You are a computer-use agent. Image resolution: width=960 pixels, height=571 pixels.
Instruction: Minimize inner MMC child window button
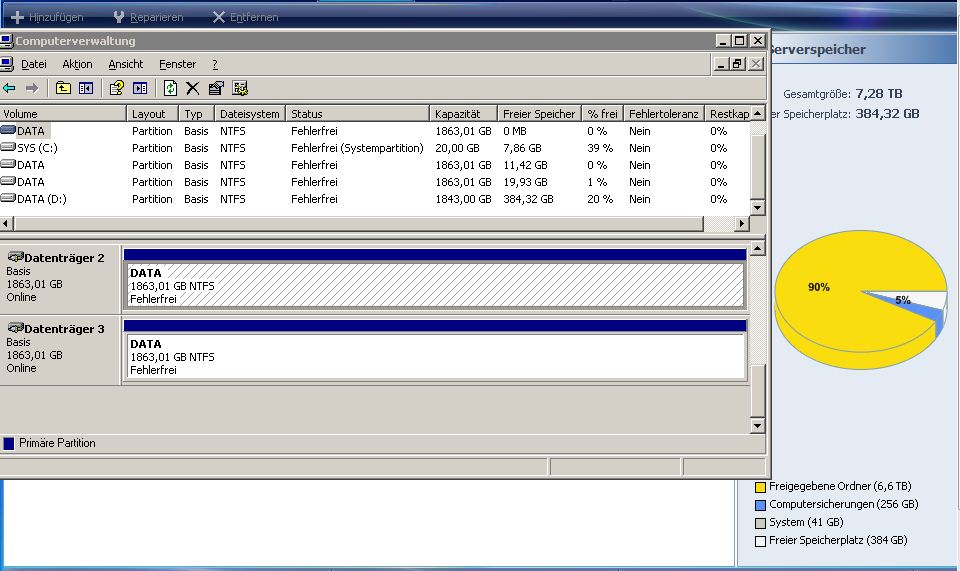click(x=721, y=64)
